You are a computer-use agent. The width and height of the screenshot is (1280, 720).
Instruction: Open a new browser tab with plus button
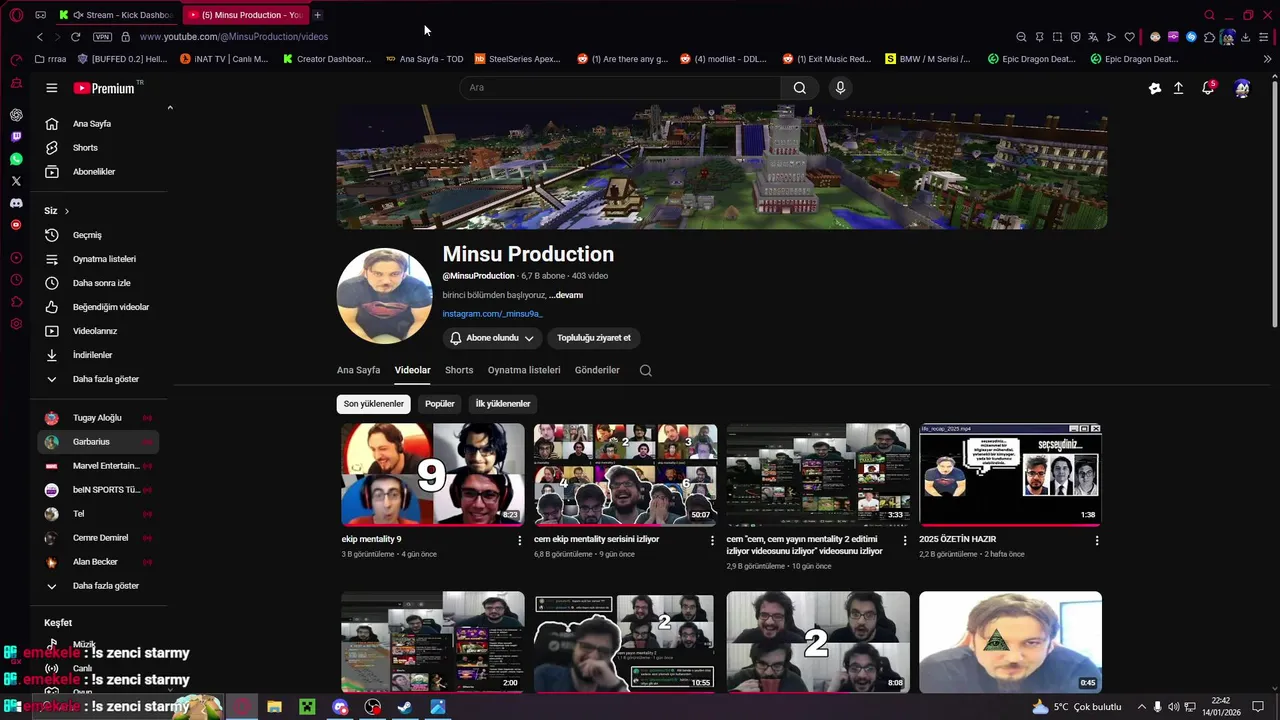(x=317, y=15)
